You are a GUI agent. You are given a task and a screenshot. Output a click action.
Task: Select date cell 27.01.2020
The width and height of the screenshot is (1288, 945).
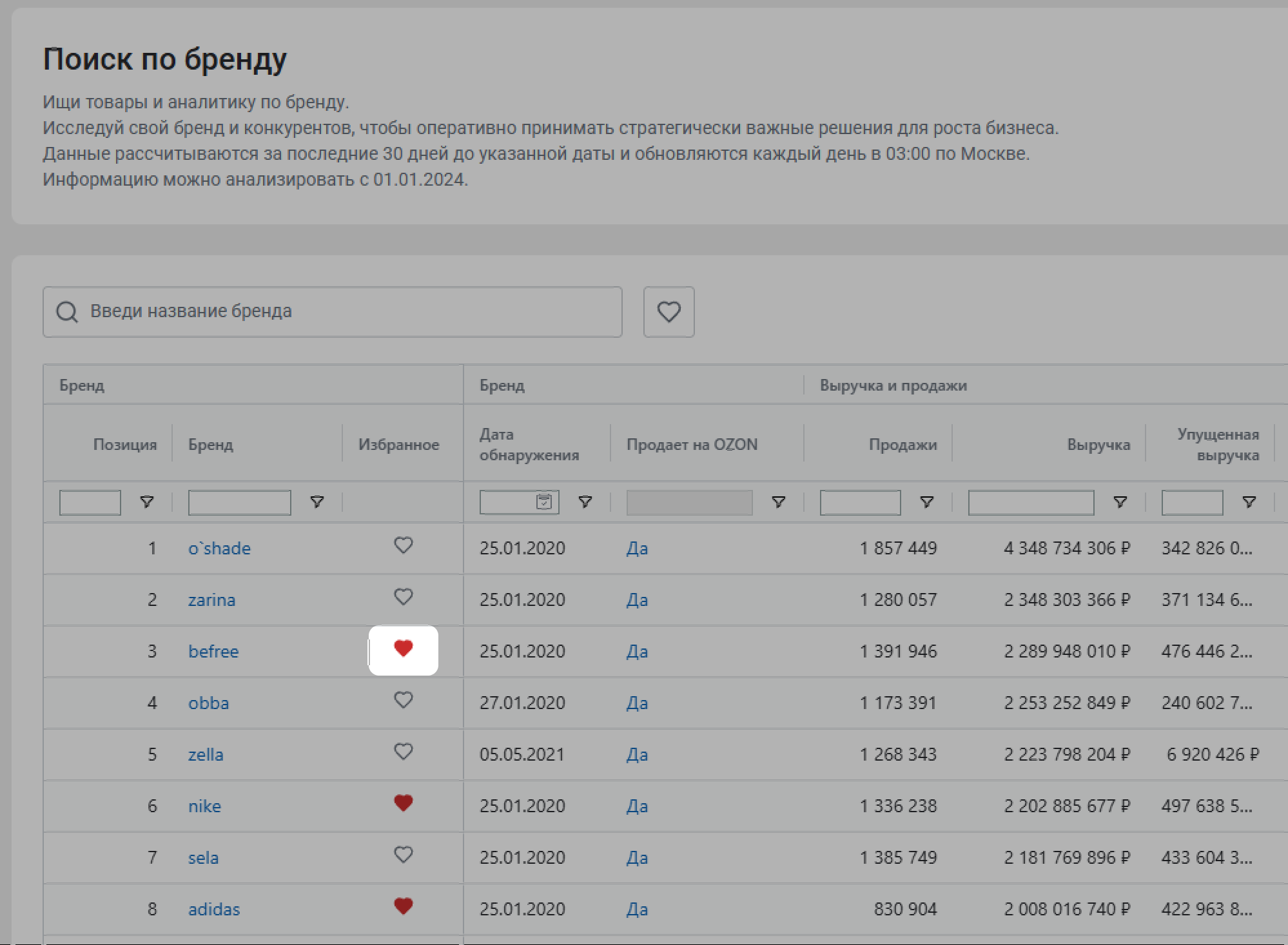pyautogui.click(x=522, y=703)
